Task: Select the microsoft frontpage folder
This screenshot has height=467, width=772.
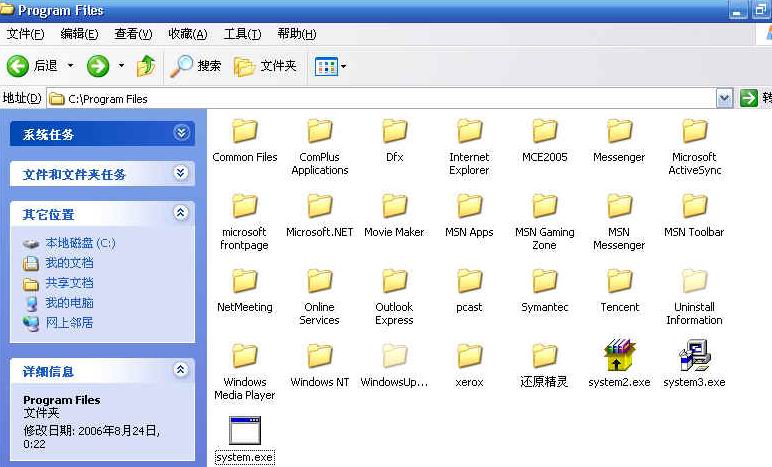Action: coord(245,222)
